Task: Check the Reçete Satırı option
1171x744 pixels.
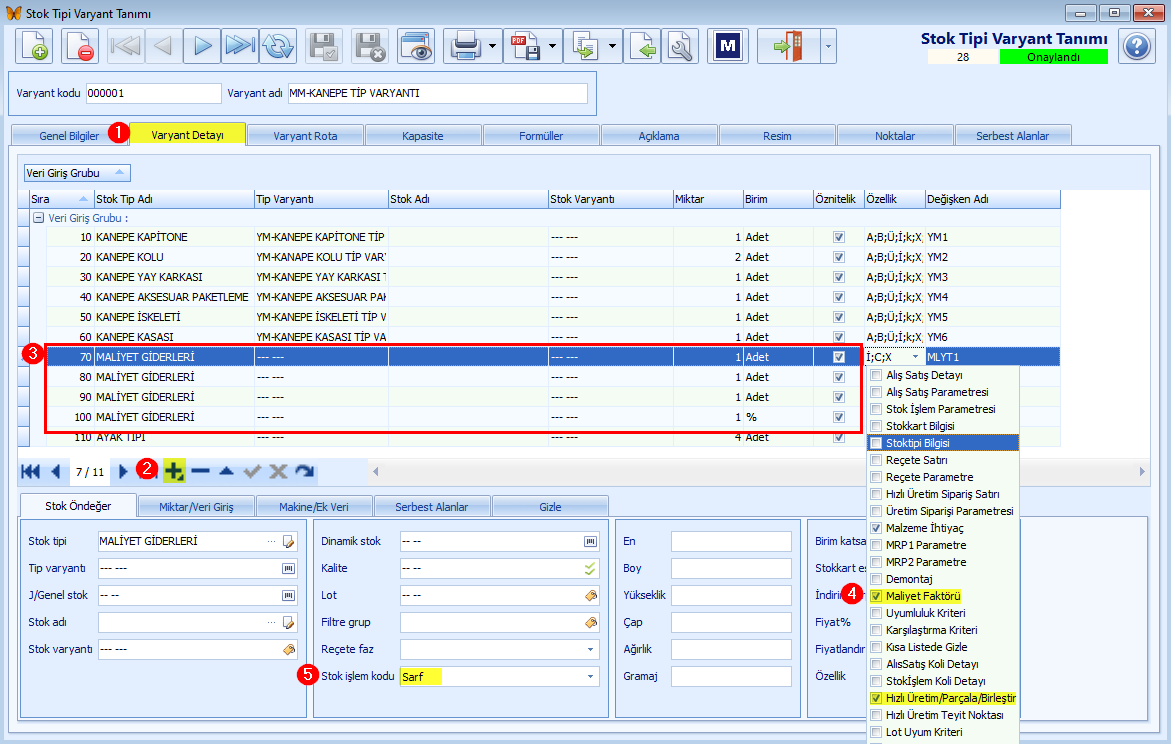Action: (876, 460)
